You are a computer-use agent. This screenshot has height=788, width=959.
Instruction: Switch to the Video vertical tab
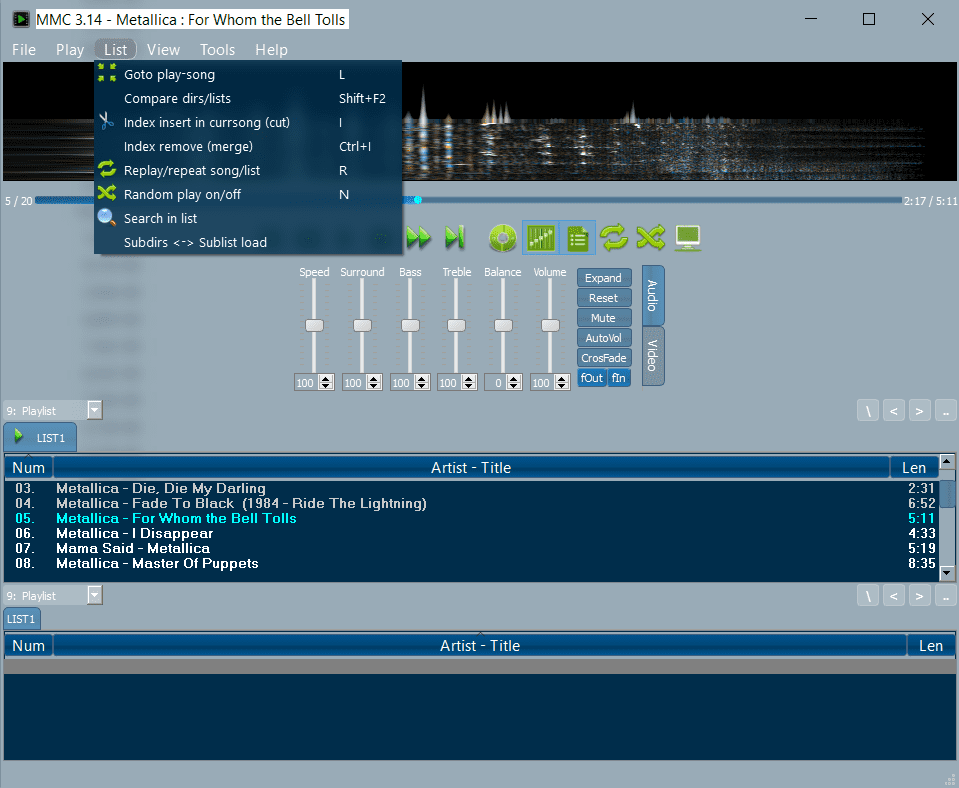653,356
